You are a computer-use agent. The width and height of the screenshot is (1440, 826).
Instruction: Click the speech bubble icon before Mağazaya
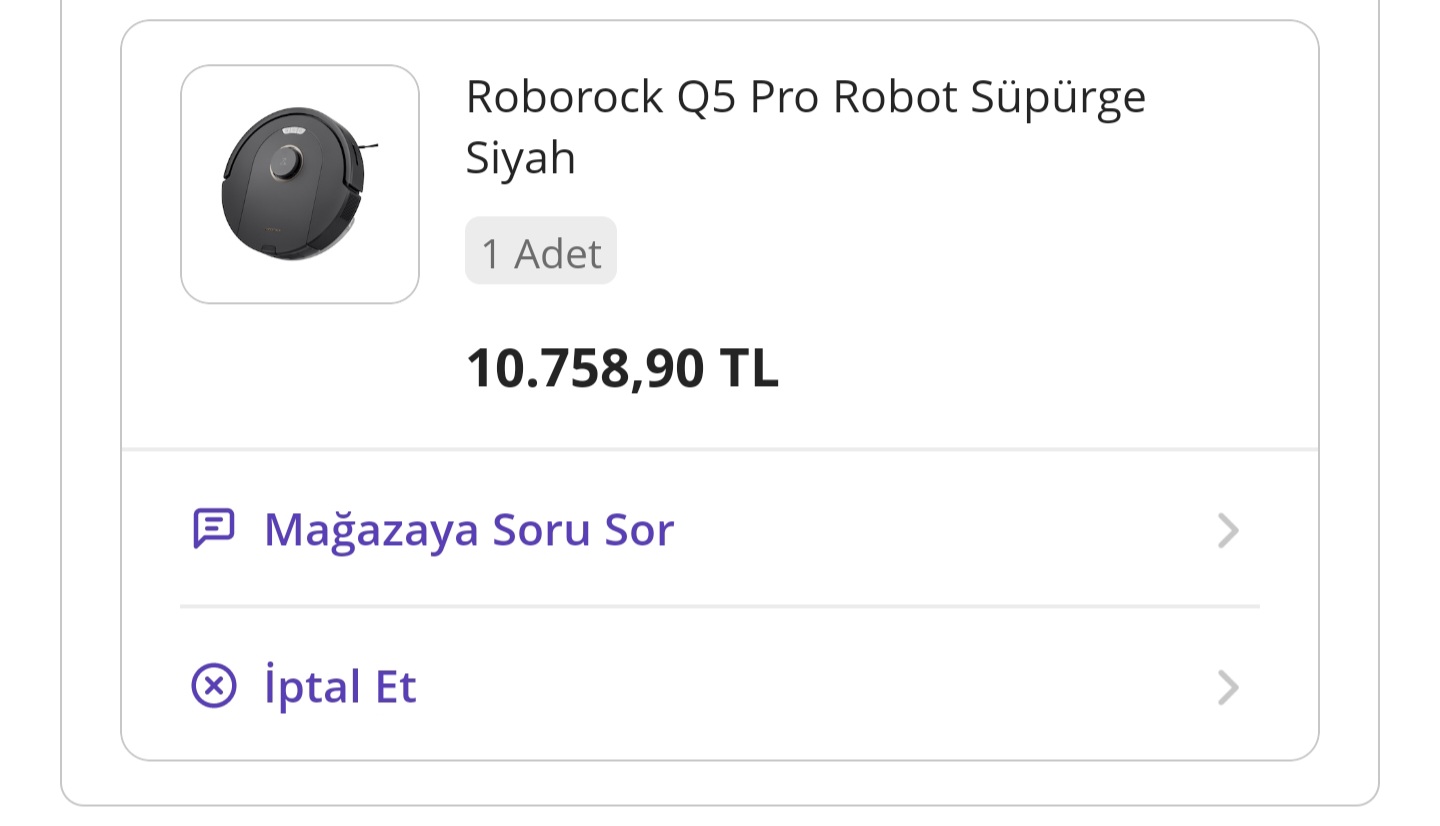coord(213,529)
